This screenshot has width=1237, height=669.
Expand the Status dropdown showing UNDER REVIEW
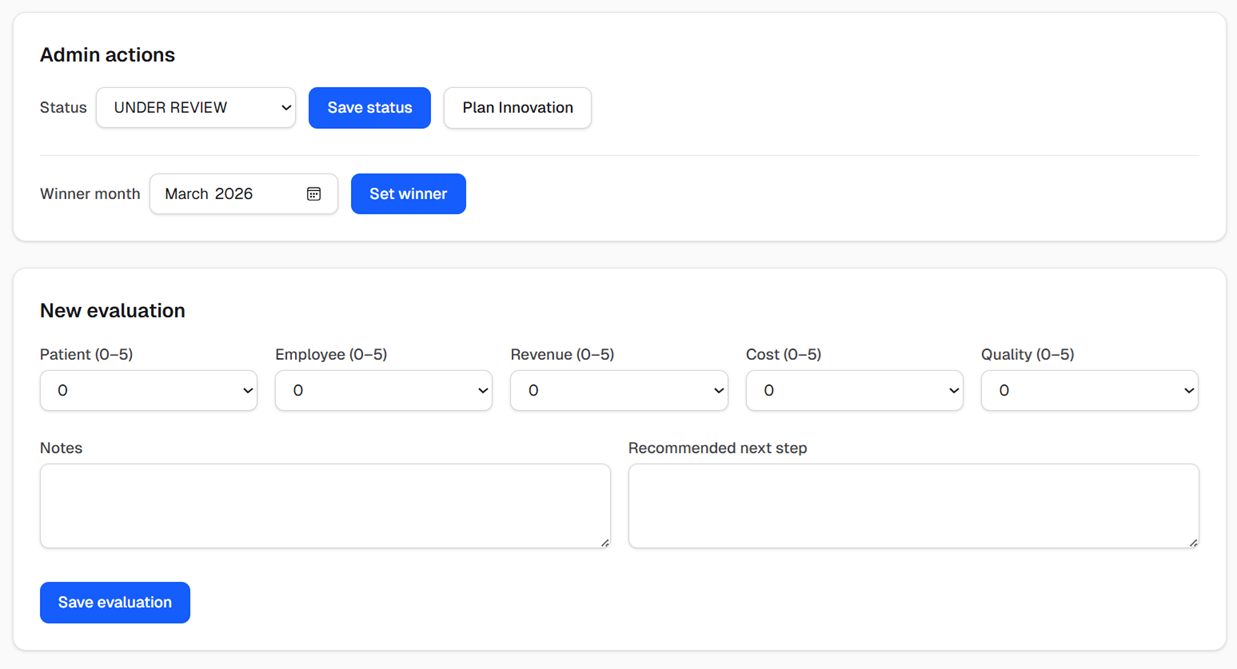pos(196,108)
